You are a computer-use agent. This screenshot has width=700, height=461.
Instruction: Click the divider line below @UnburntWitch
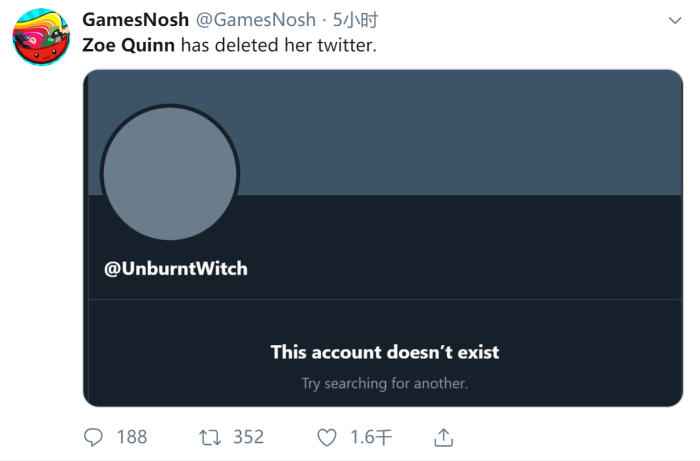coord(384,299)
